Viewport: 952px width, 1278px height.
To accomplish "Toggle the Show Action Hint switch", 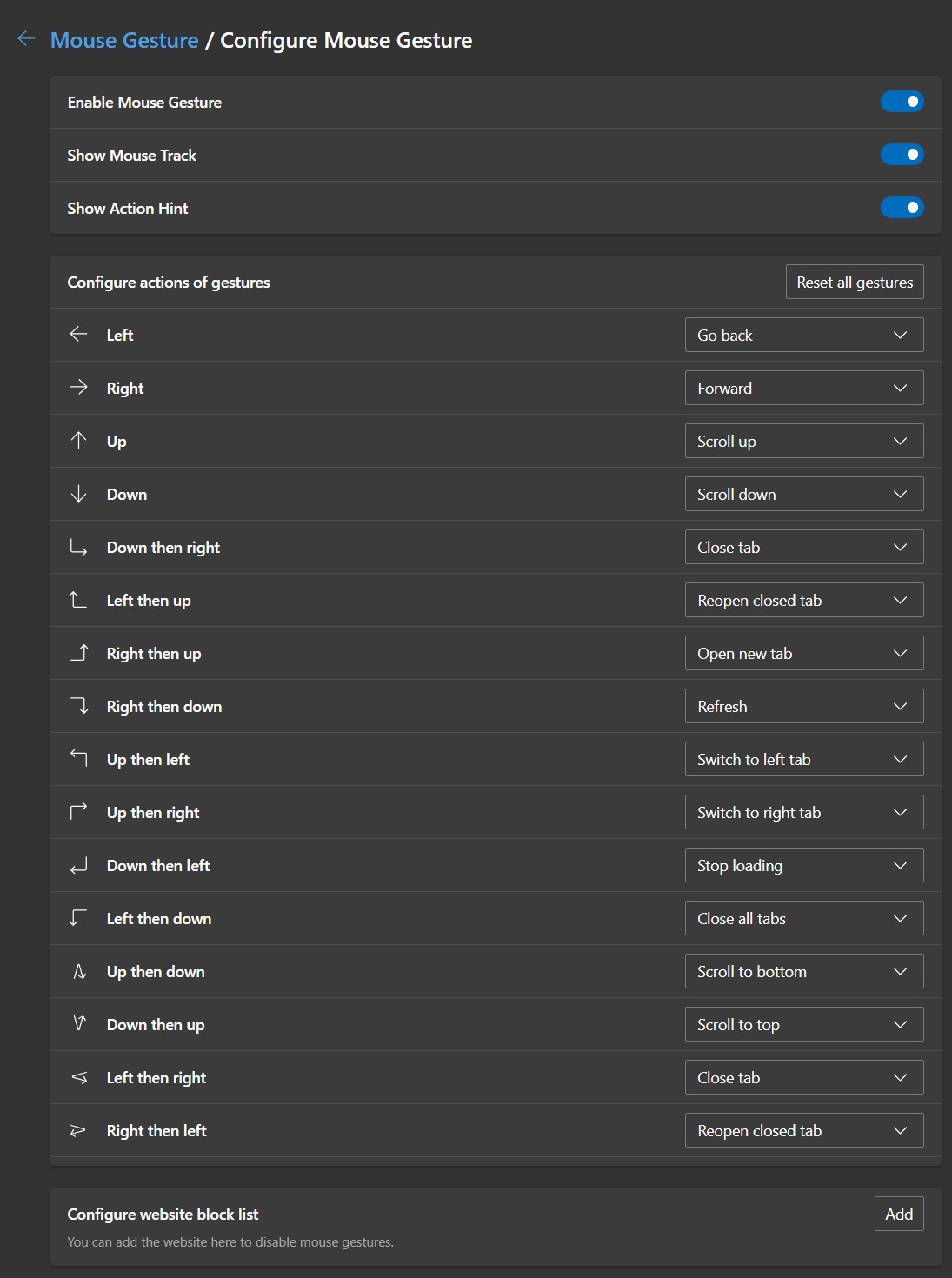I will tap(902, 208).
